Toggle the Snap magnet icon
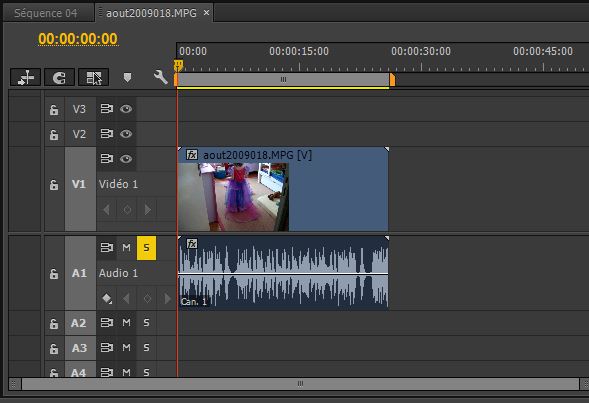Screen dimensions: 589x403 click(59, 77)
